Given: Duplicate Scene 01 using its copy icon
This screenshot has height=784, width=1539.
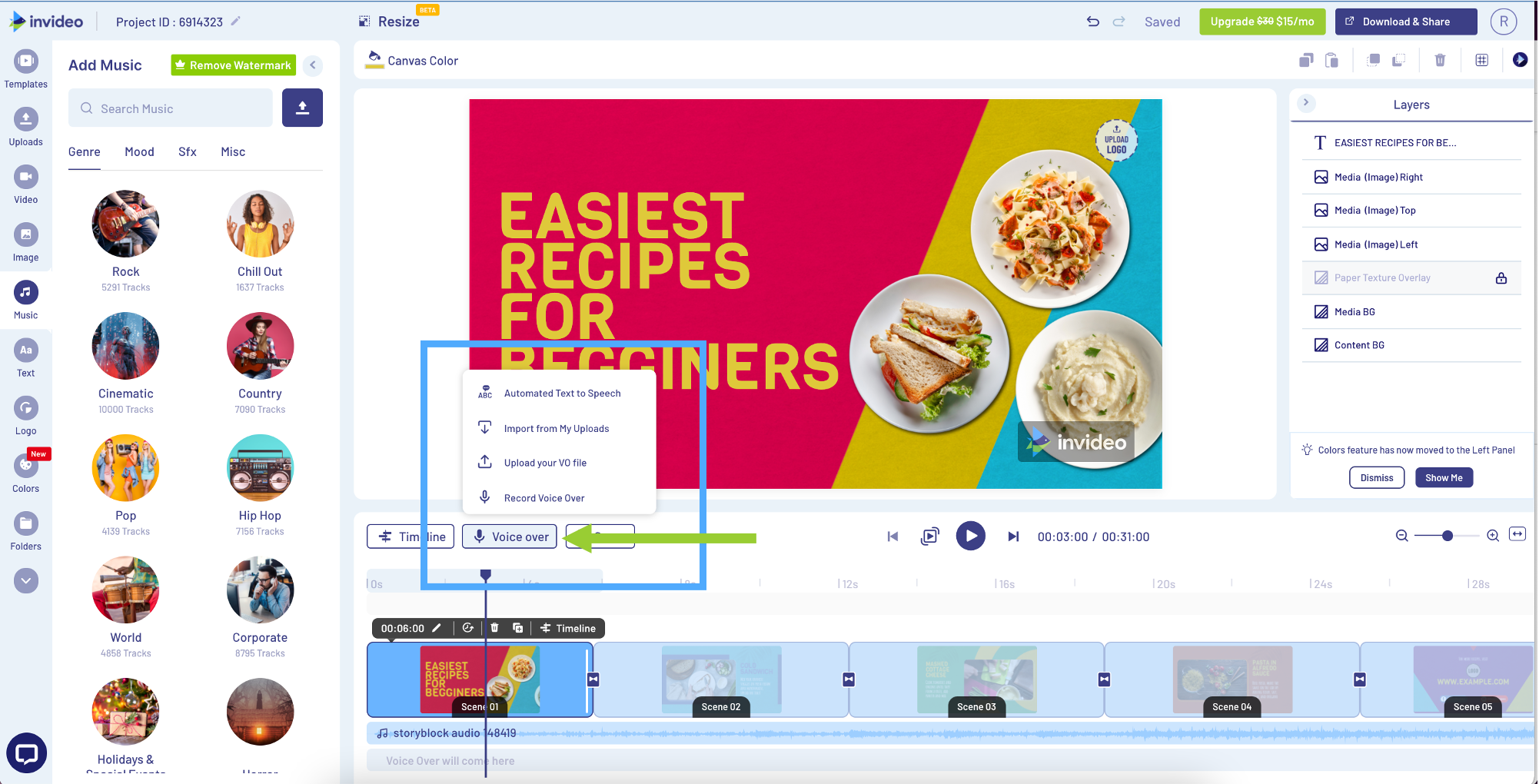Looking at the screenshot, I should 518,628.
